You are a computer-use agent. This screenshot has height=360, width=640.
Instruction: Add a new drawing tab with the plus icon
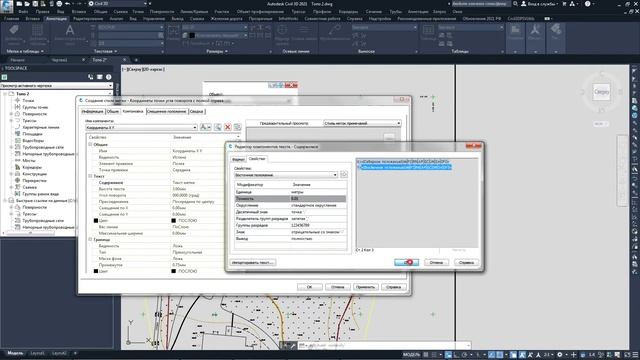(x=136, y=60)
